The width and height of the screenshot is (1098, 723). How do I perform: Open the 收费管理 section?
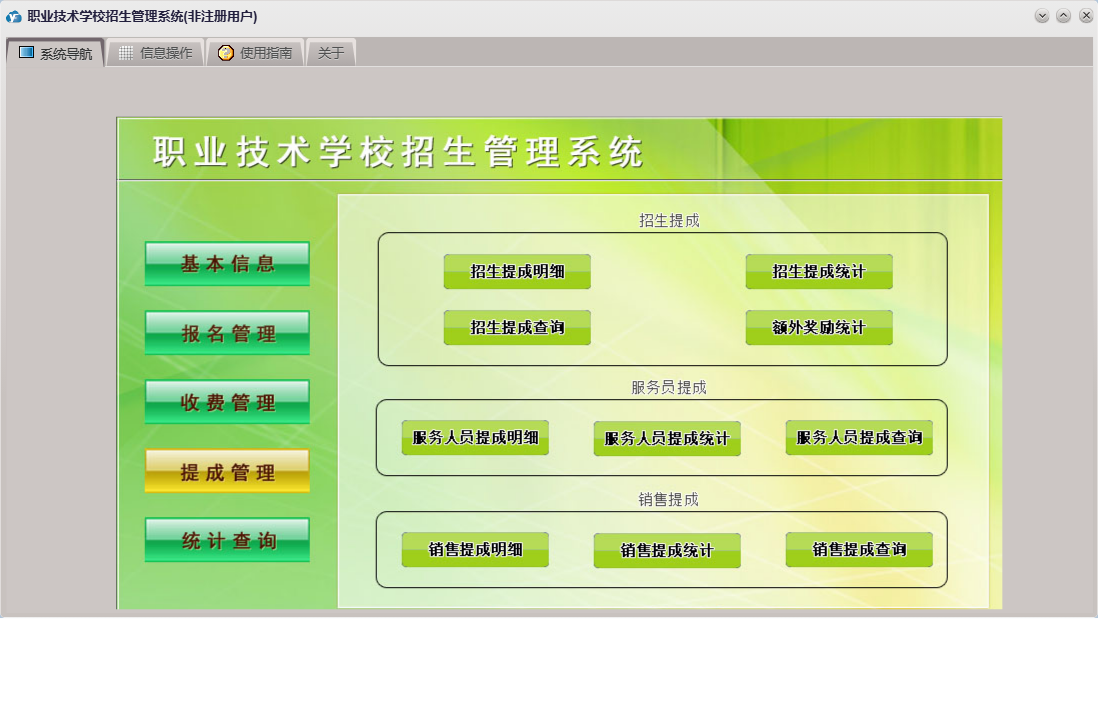tap(228, 402)
